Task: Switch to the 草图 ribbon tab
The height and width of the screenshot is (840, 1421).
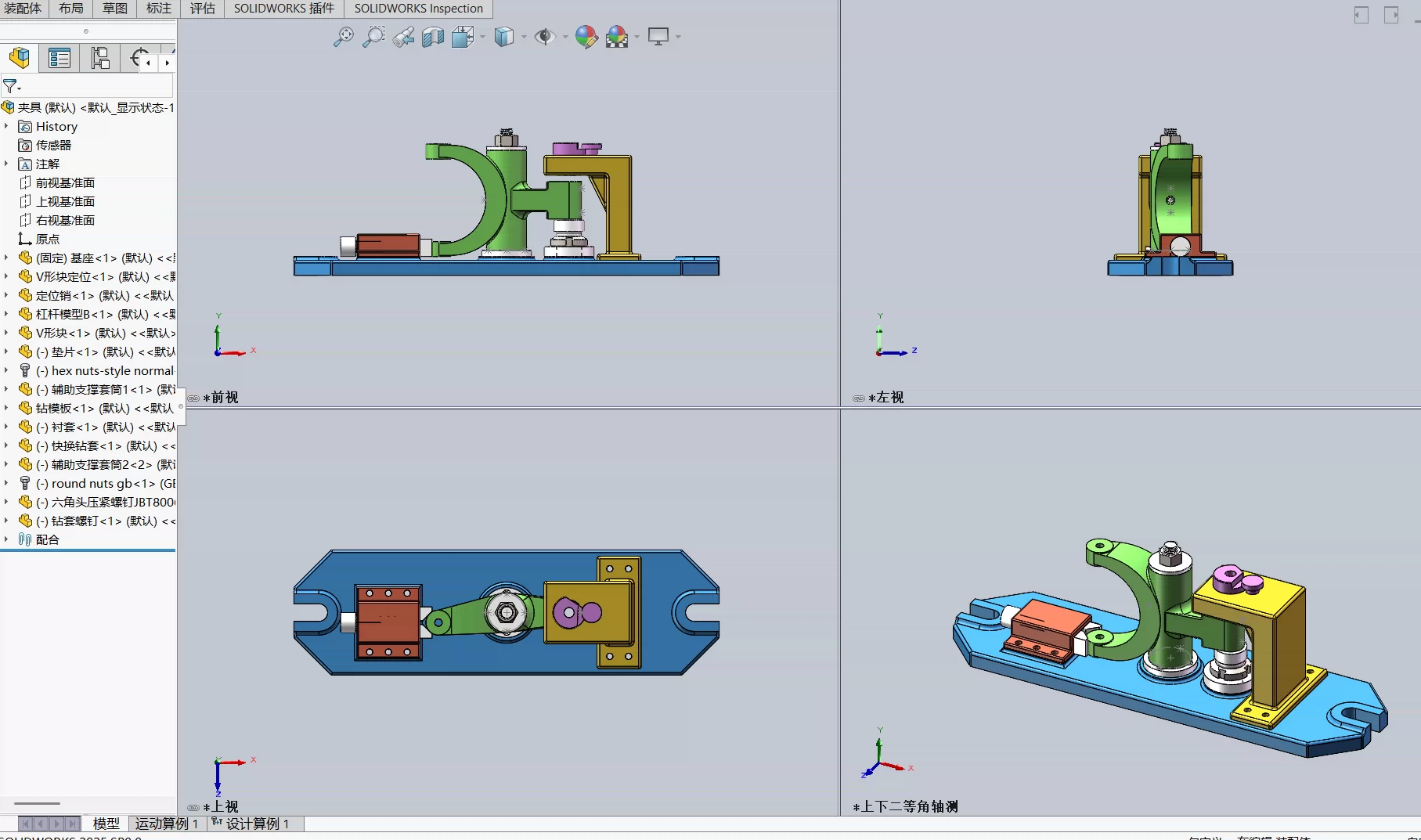Action: [x=115, y=9]
